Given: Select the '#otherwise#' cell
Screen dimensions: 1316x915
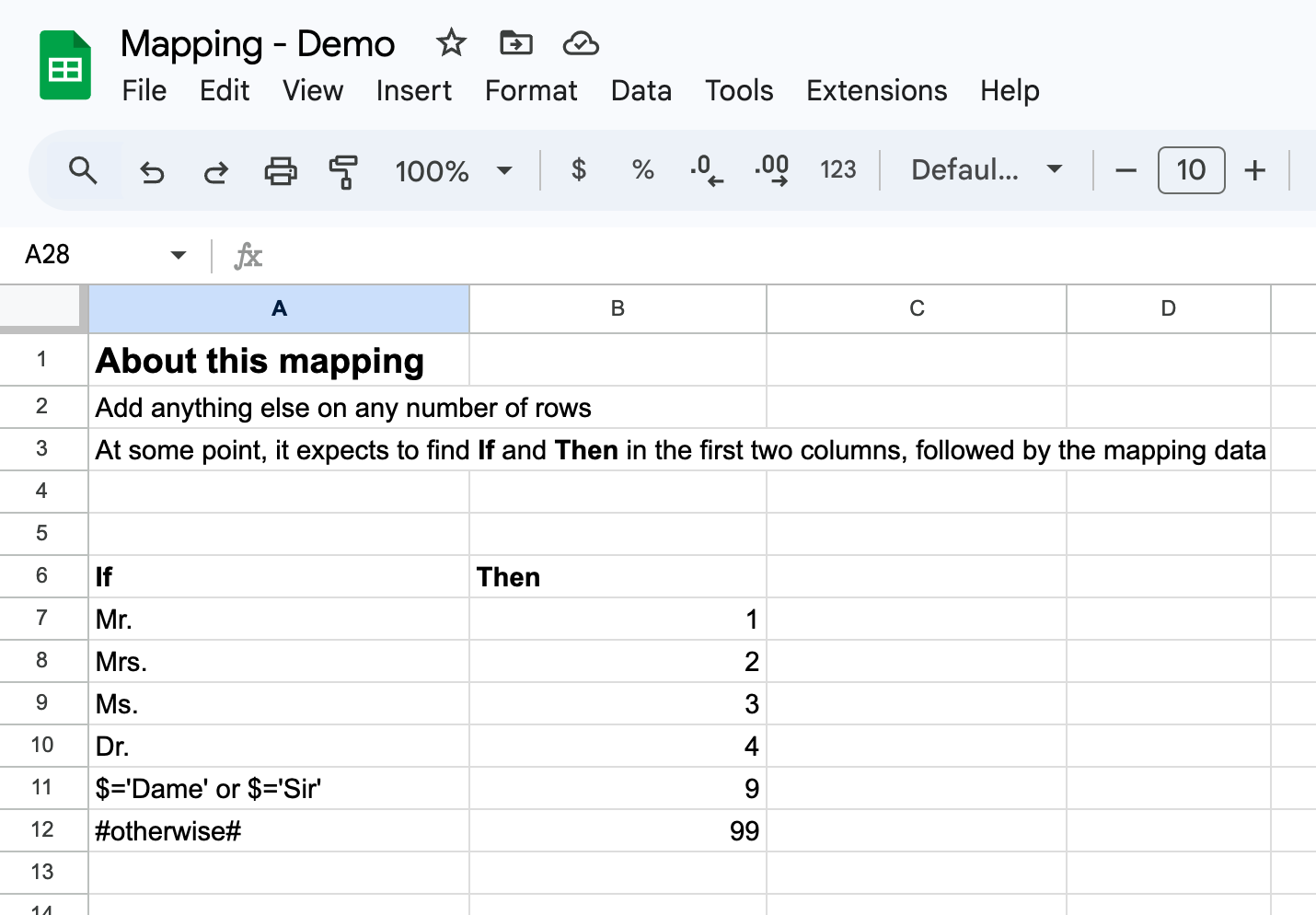Looking at the screenshot, I should 279,830.
